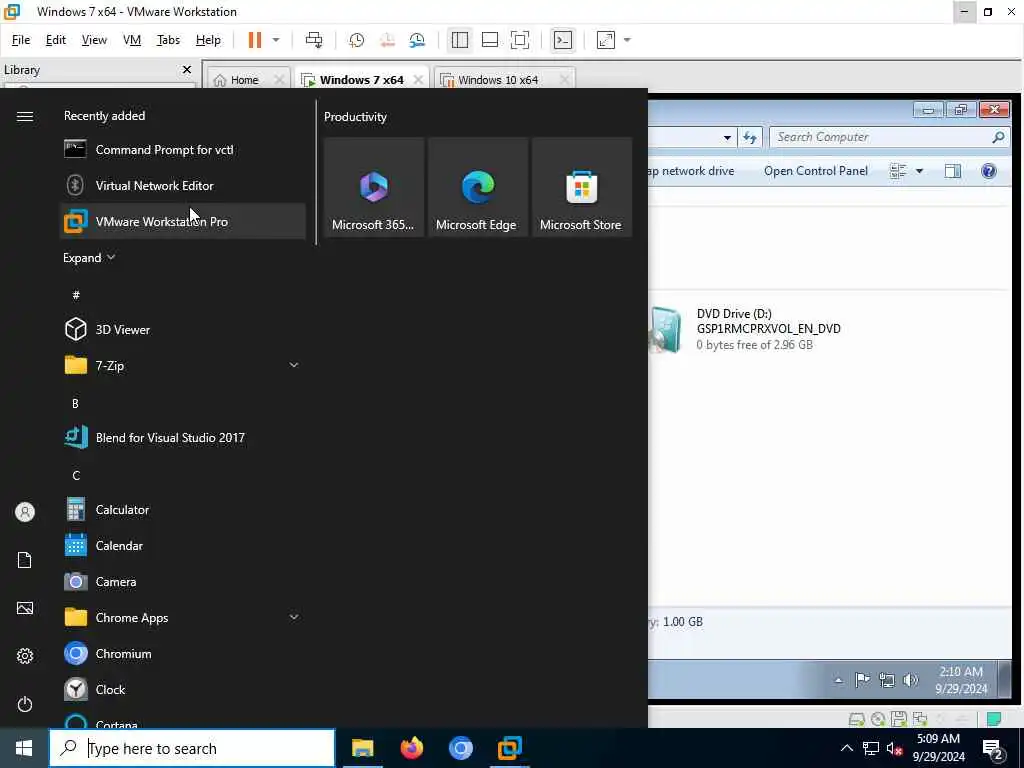Open Firefox from the taskbar
The height and width of the screenshot is (768, 1024).
click(x=411, y=748)
